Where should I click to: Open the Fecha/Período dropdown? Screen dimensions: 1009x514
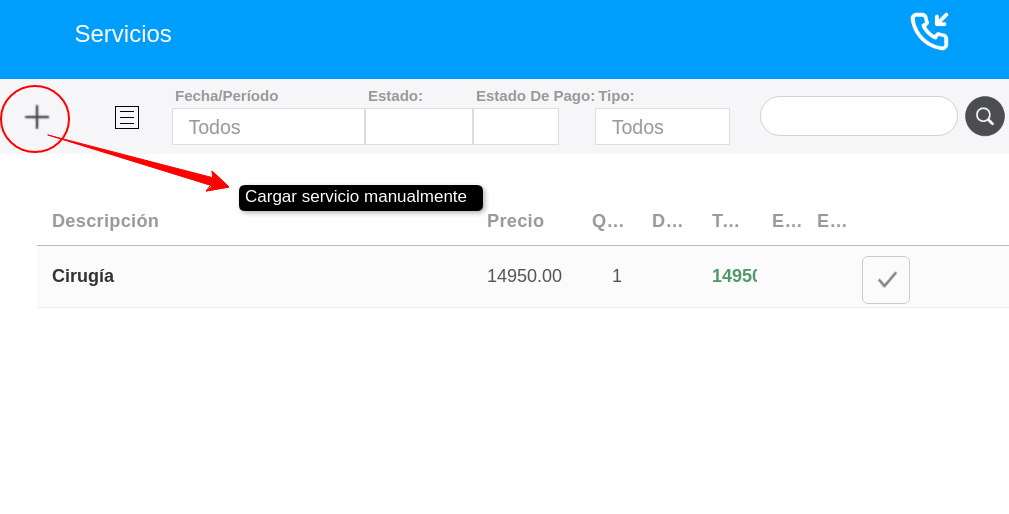point(268,127)
